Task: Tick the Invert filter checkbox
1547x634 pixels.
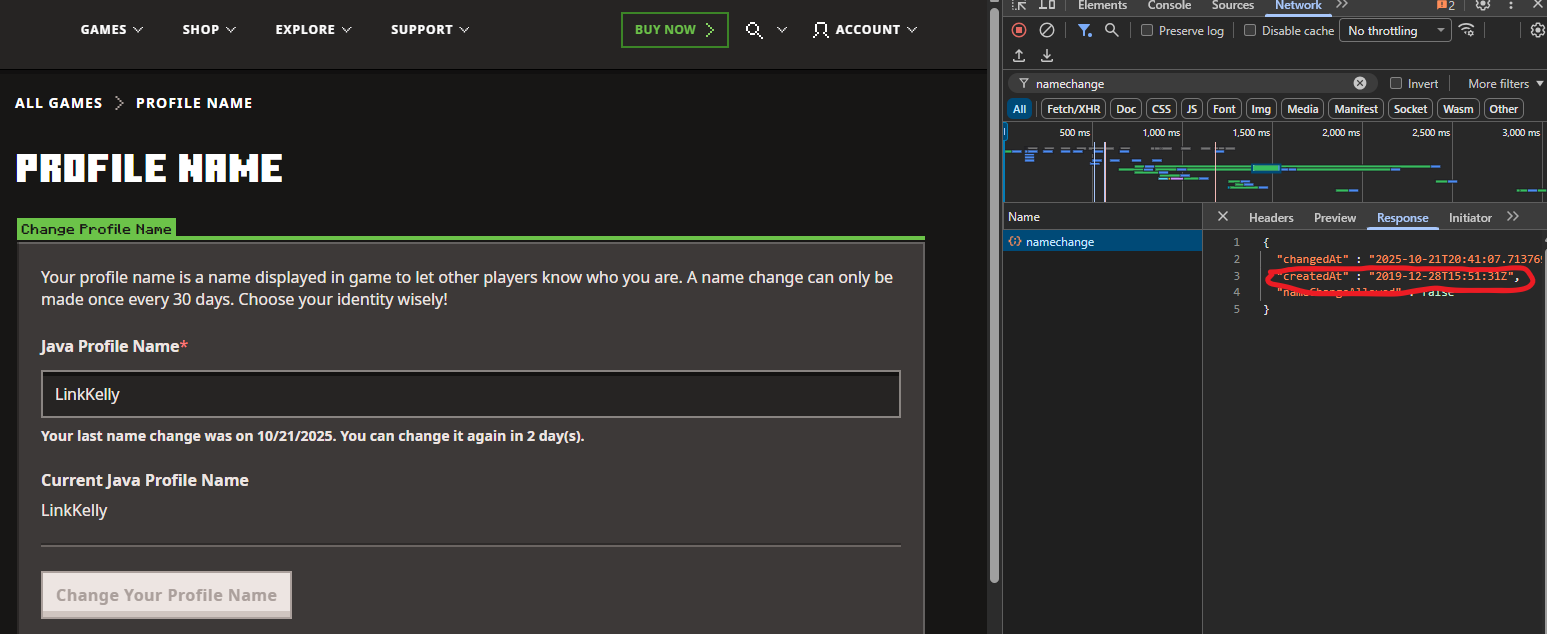Action: [1396, 83]
